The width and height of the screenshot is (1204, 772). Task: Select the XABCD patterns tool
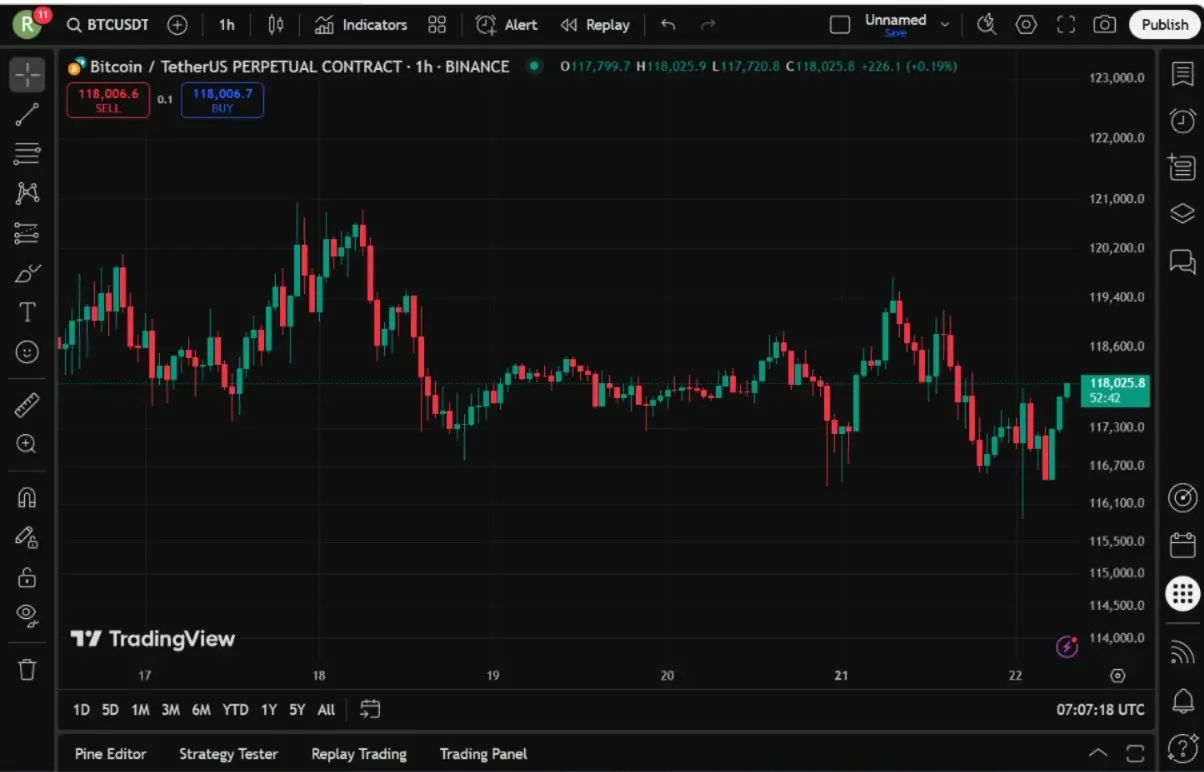coord(27,193)
